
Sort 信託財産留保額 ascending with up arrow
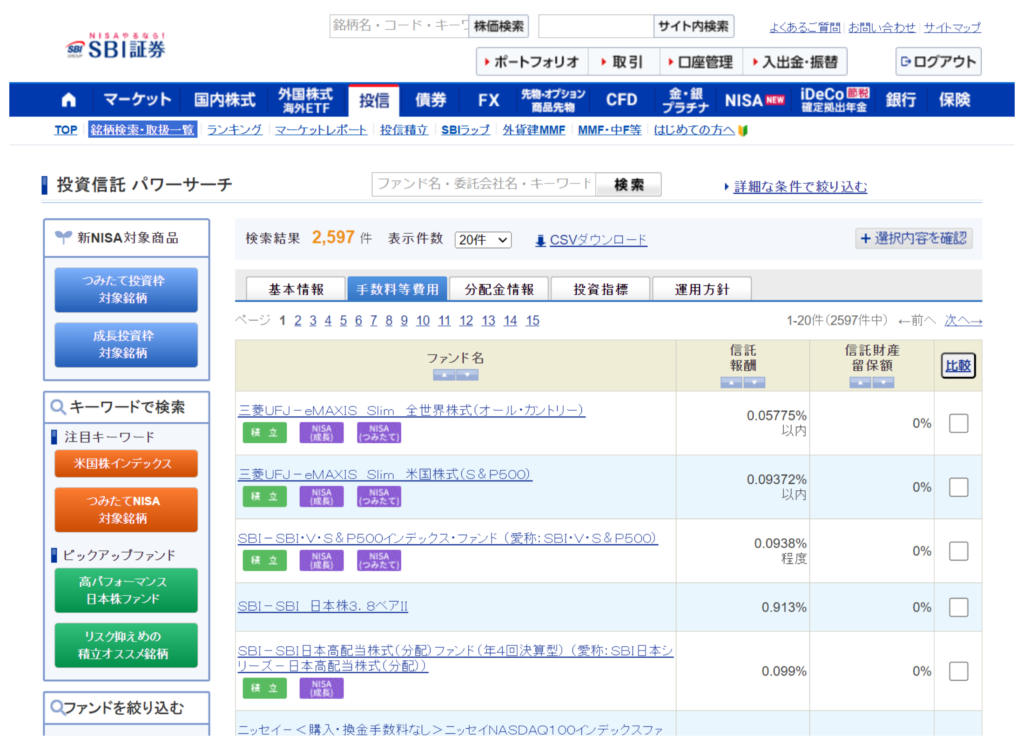click(x=860, y=382)
